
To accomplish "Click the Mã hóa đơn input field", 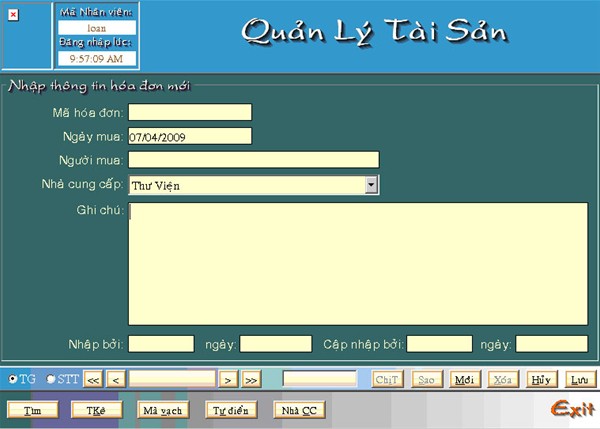I will [x=190, y=112].
